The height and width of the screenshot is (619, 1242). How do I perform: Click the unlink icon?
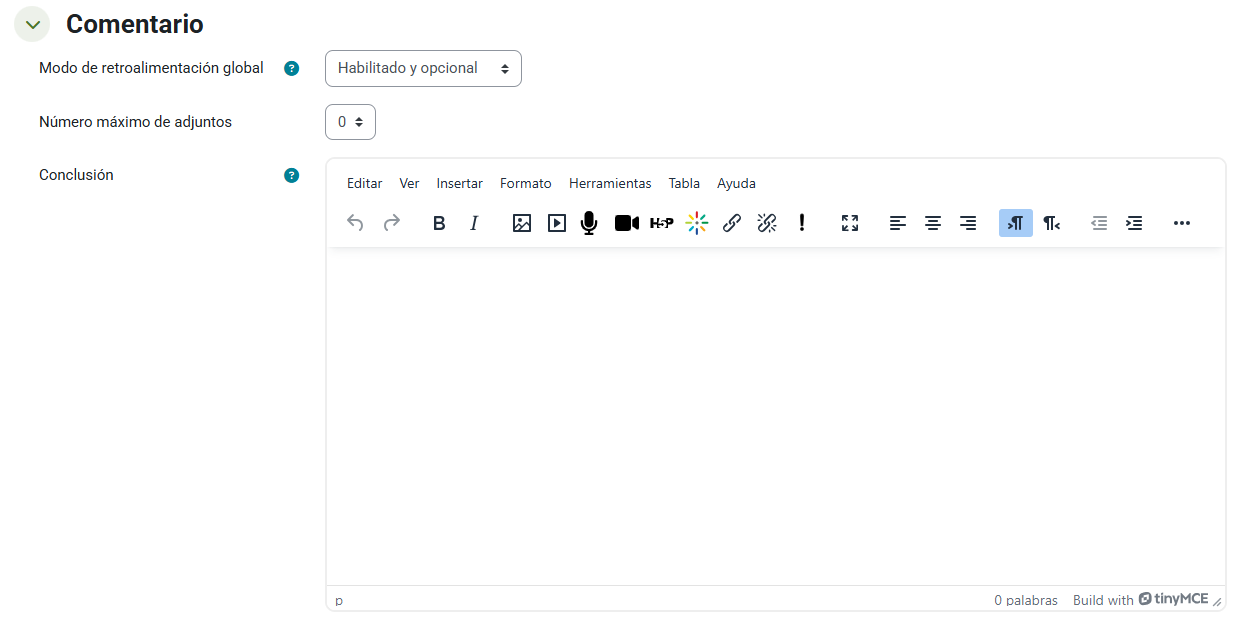click(767, 223)
